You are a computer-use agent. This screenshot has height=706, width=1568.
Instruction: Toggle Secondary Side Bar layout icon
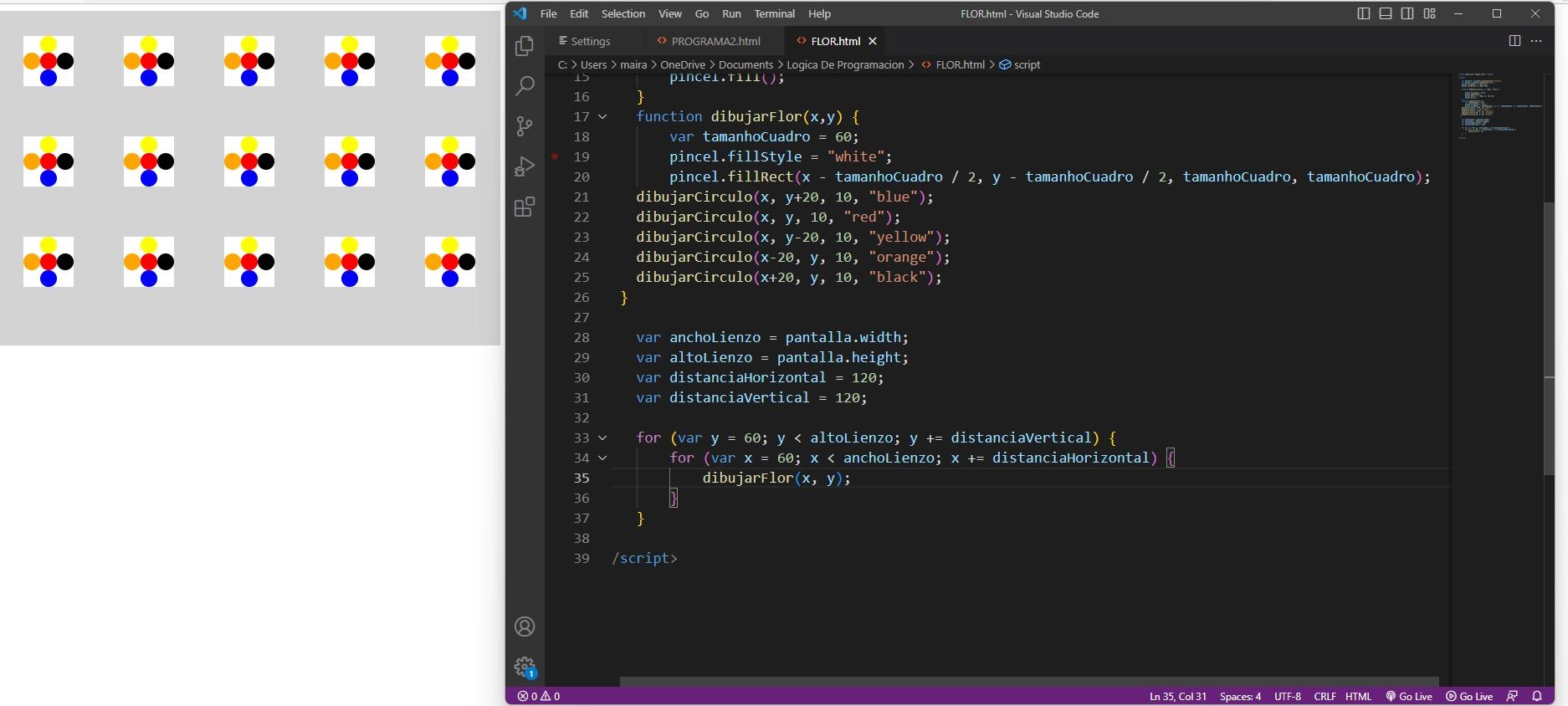pyautogui.click(x=1407, y=13)
